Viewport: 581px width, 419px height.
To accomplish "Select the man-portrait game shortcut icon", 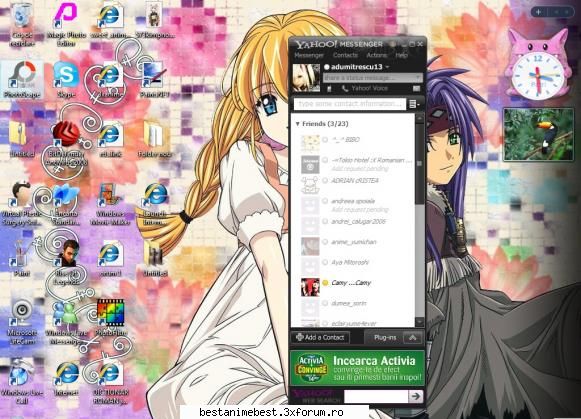I will [x=68, y=262].
